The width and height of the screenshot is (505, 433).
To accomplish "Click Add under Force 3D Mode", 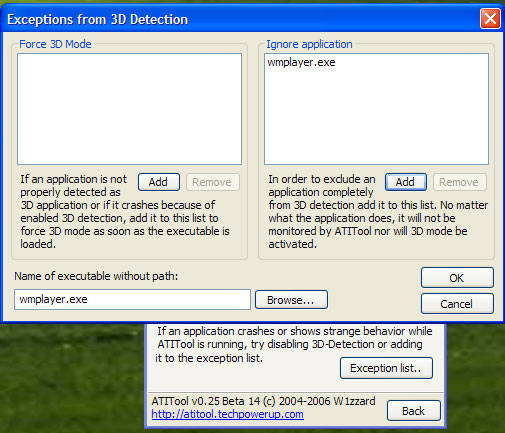I will coord(159,182).
